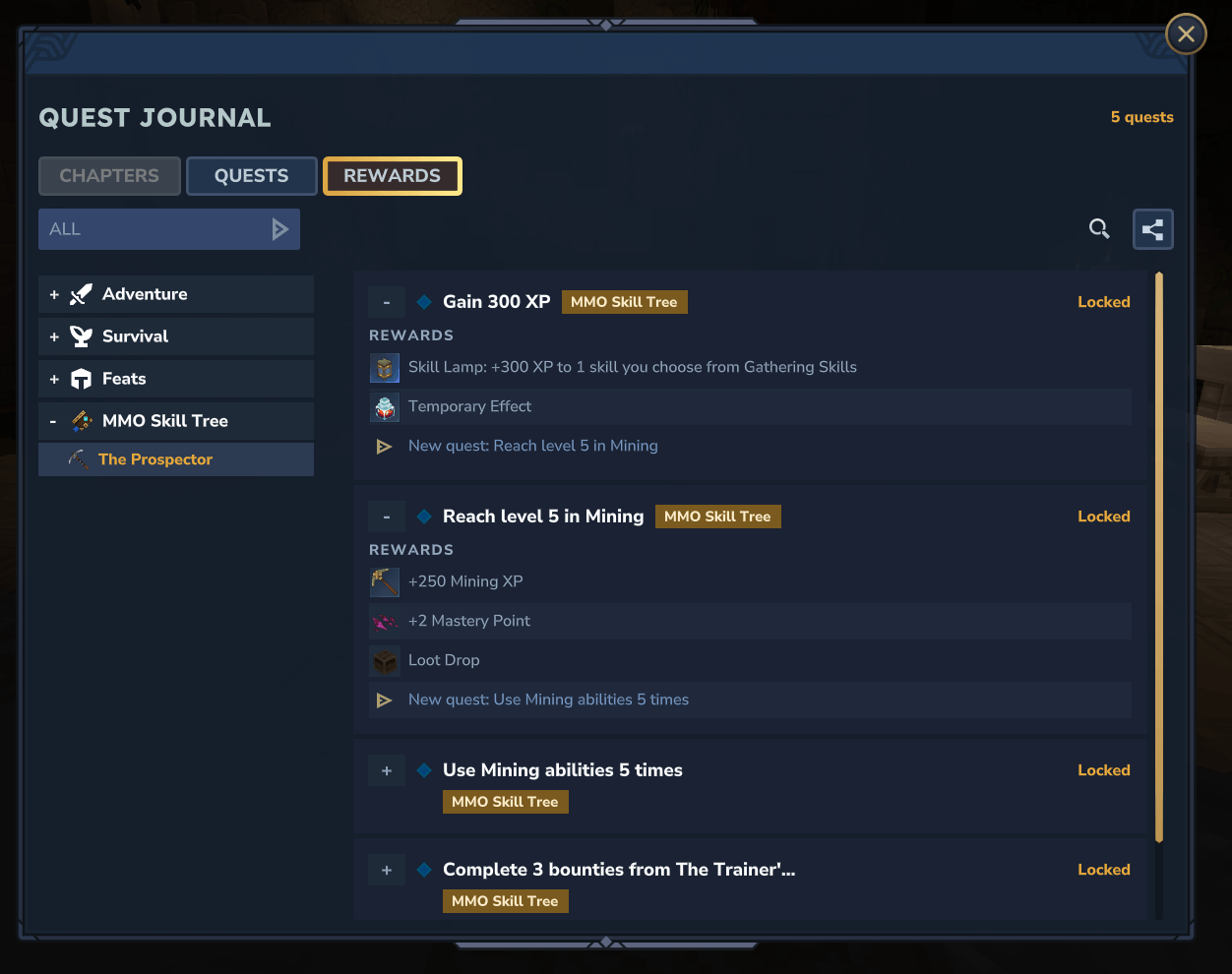Select The Prospector chapter

pos(176,459)
